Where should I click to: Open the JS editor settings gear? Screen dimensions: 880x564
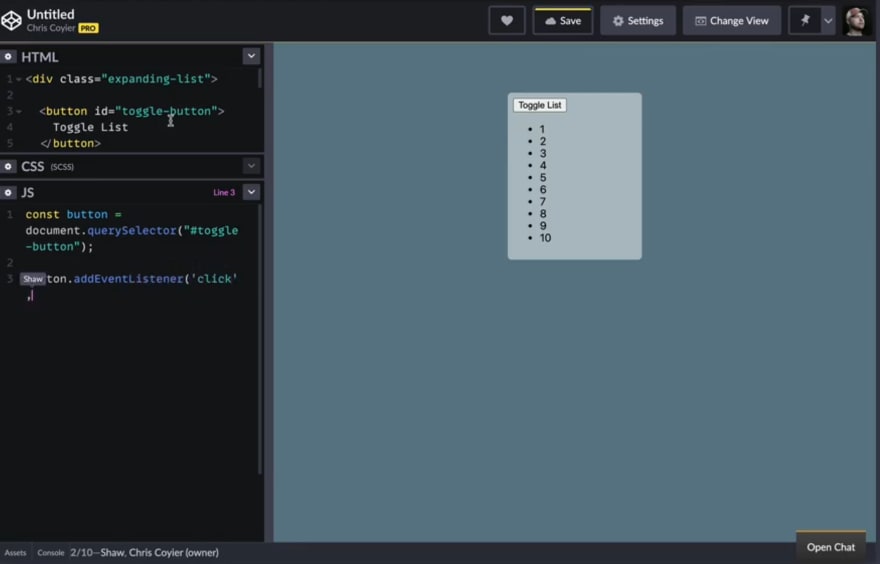point(8,192)
